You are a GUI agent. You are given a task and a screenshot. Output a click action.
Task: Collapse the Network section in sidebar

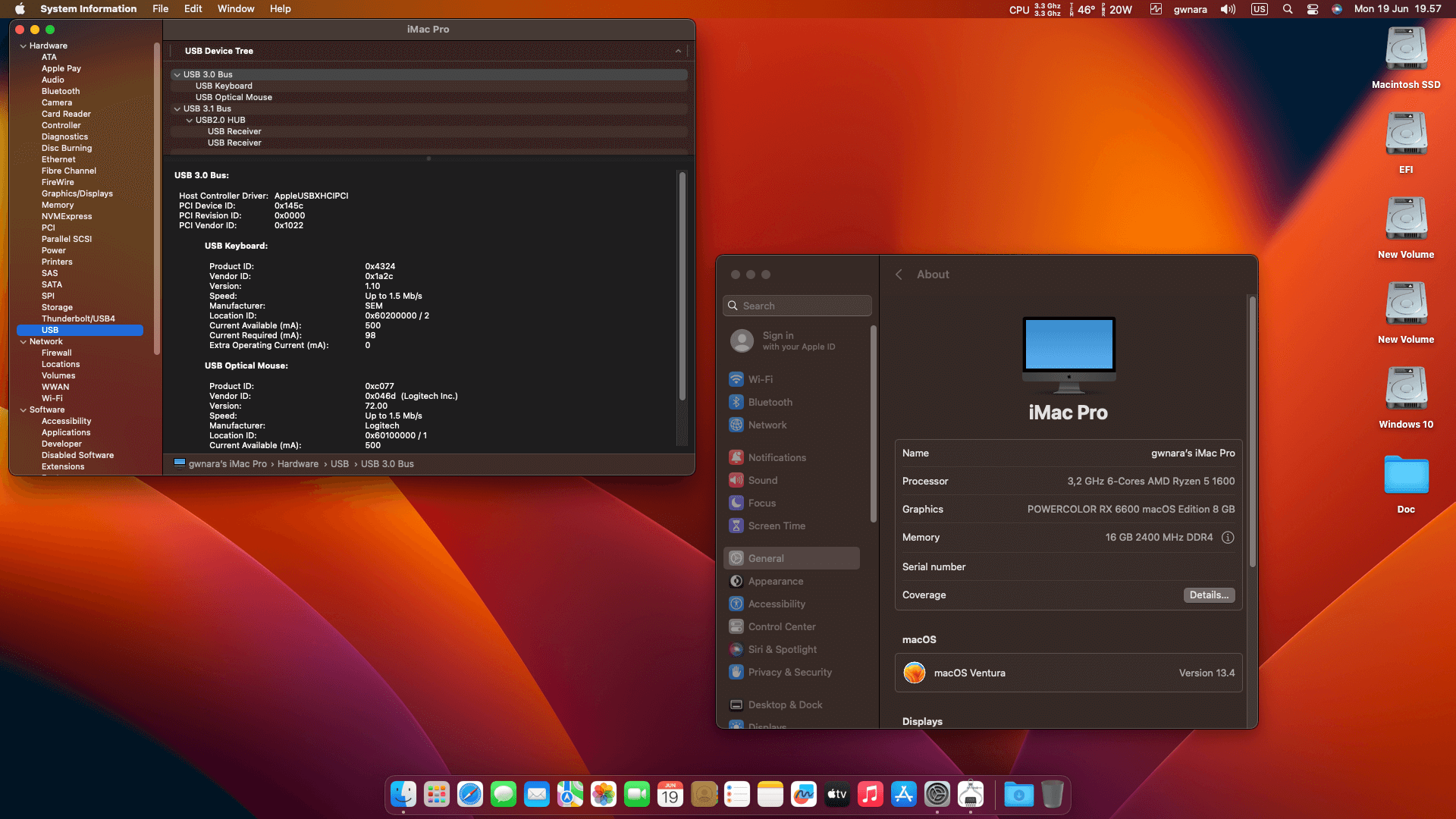pyautogui.click(x=23, y=341)
